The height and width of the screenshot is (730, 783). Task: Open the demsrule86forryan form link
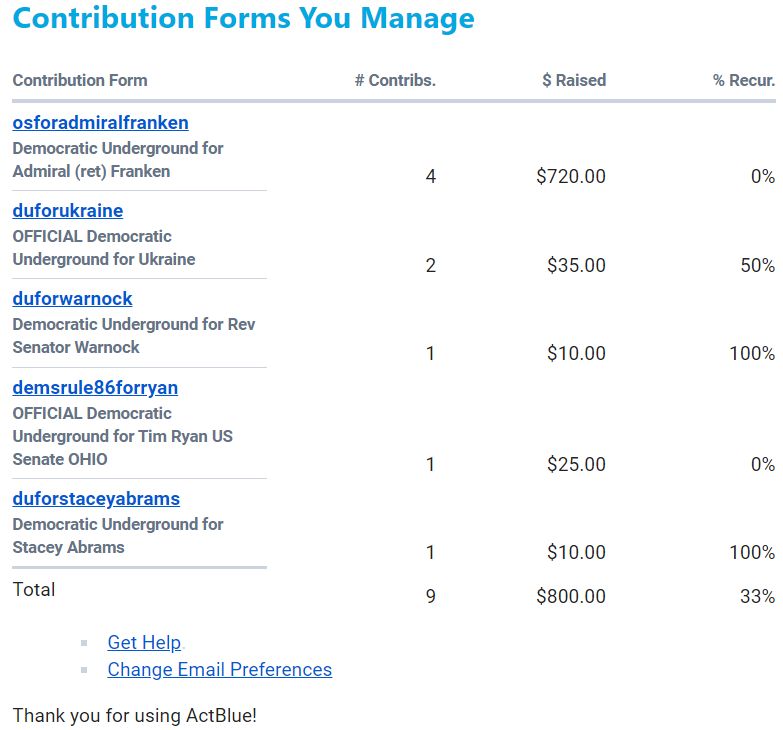95,387
